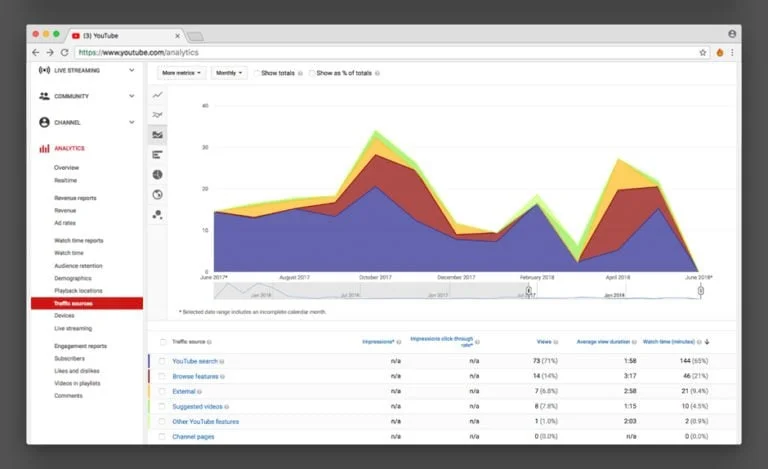768x469 pixels.
Task: Enable Show as % of totals
Action: (312, 73)
